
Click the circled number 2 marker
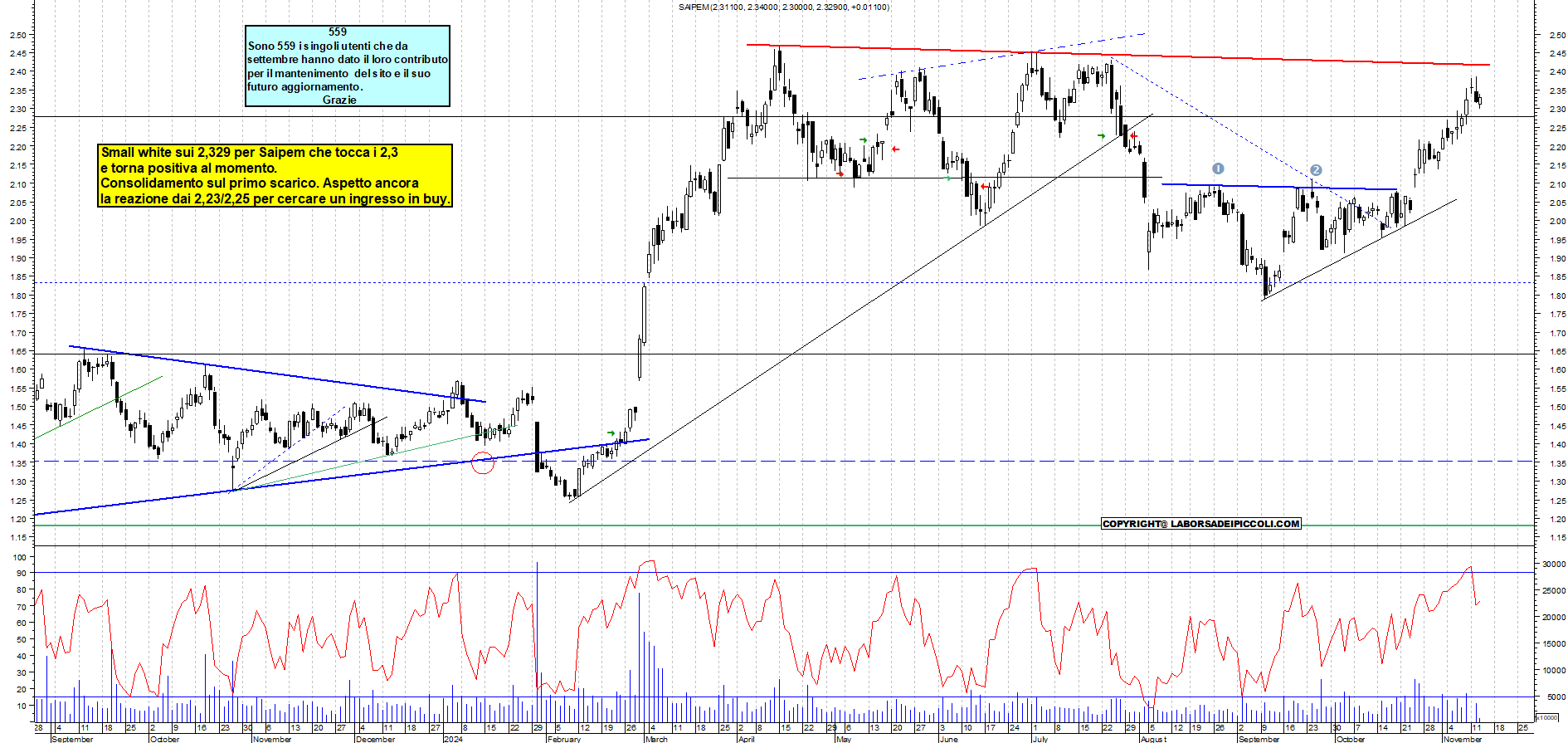(1316, 170)
